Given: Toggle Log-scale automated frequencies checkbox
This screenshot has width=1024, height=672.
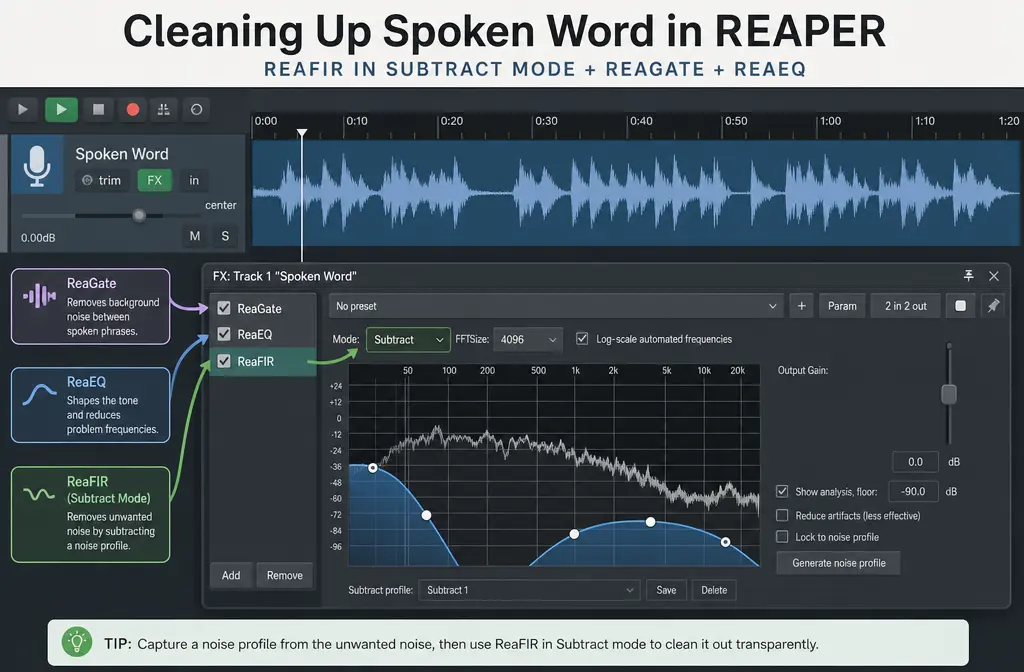Looking at the screenshot, I should point(582,338).
